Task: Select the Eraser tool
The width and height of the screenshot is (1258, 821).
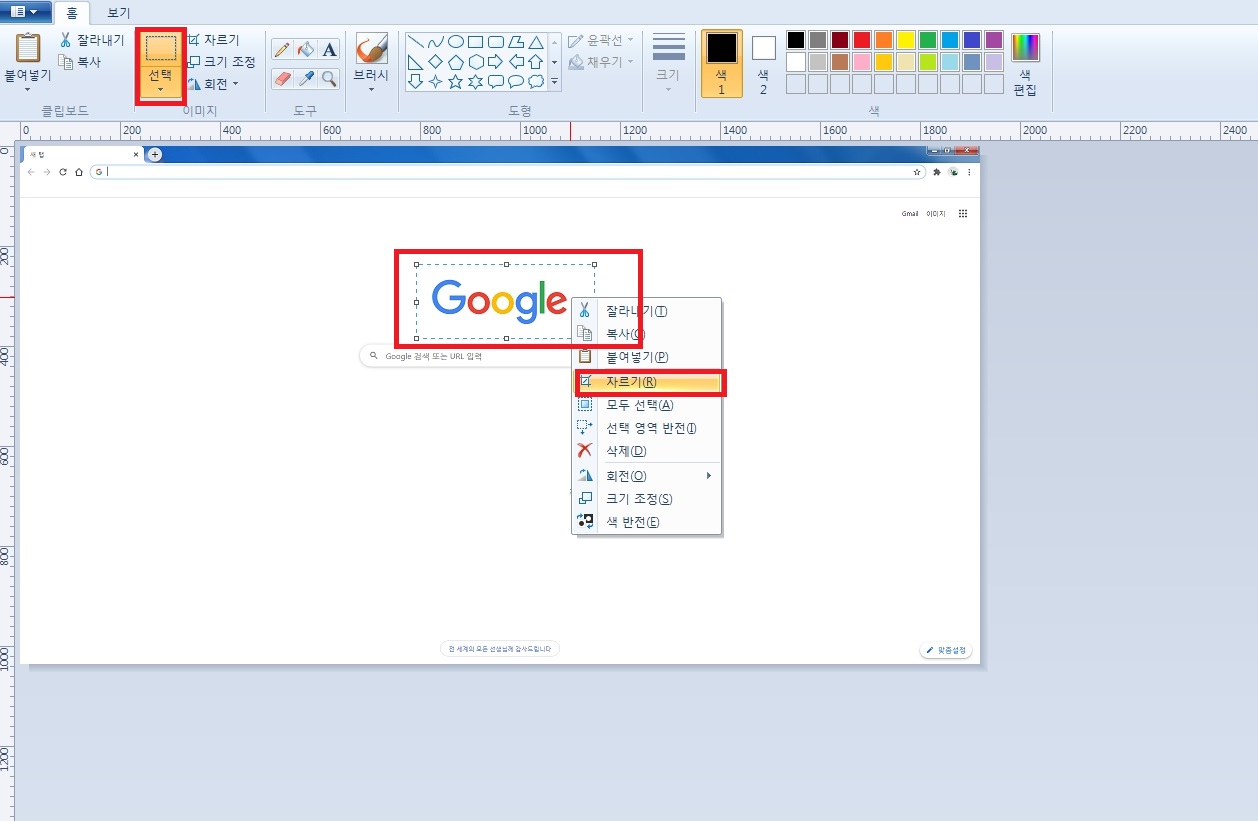Action: coord(282,78)
